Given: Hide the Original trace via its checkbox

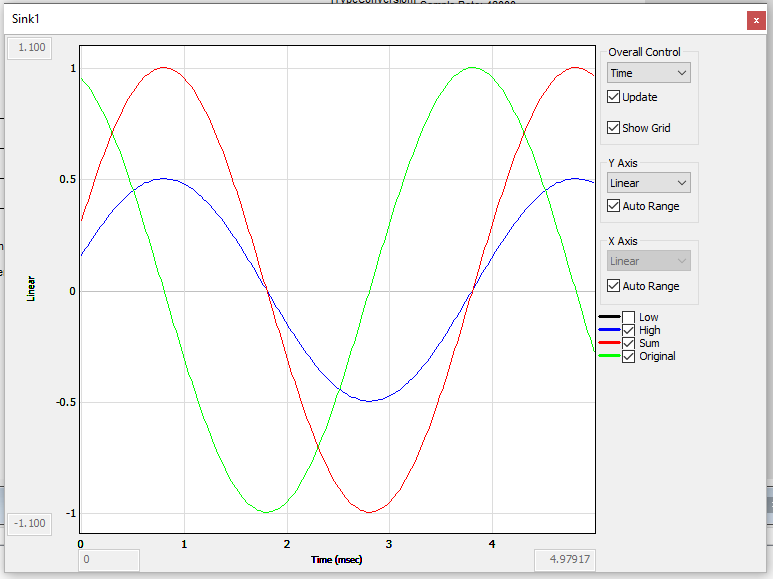Looking at the screenshot, I should pyautogui.click(x=628, y=356).
